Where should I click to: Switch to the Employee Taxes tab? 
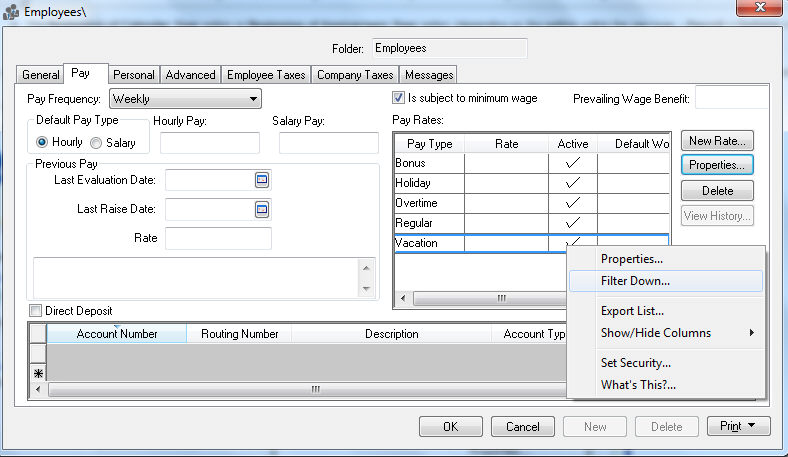point(266,75)
